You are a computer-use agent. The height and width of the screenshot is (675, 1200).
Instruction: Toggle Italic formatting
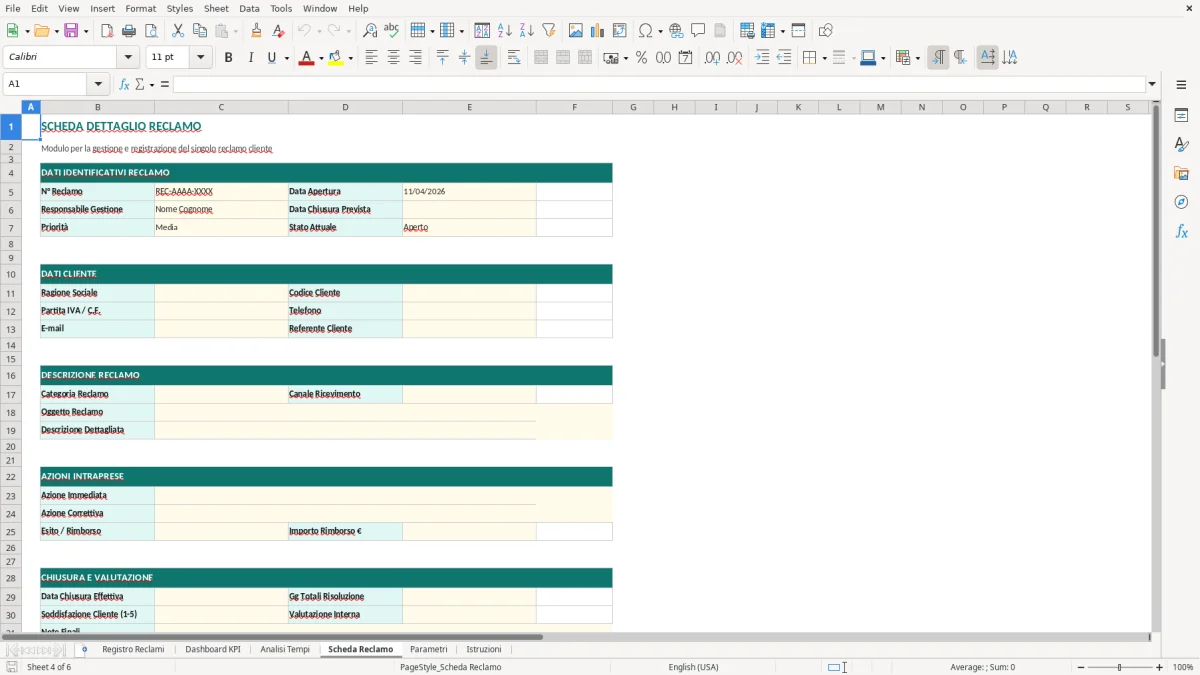tap(251, 58)
